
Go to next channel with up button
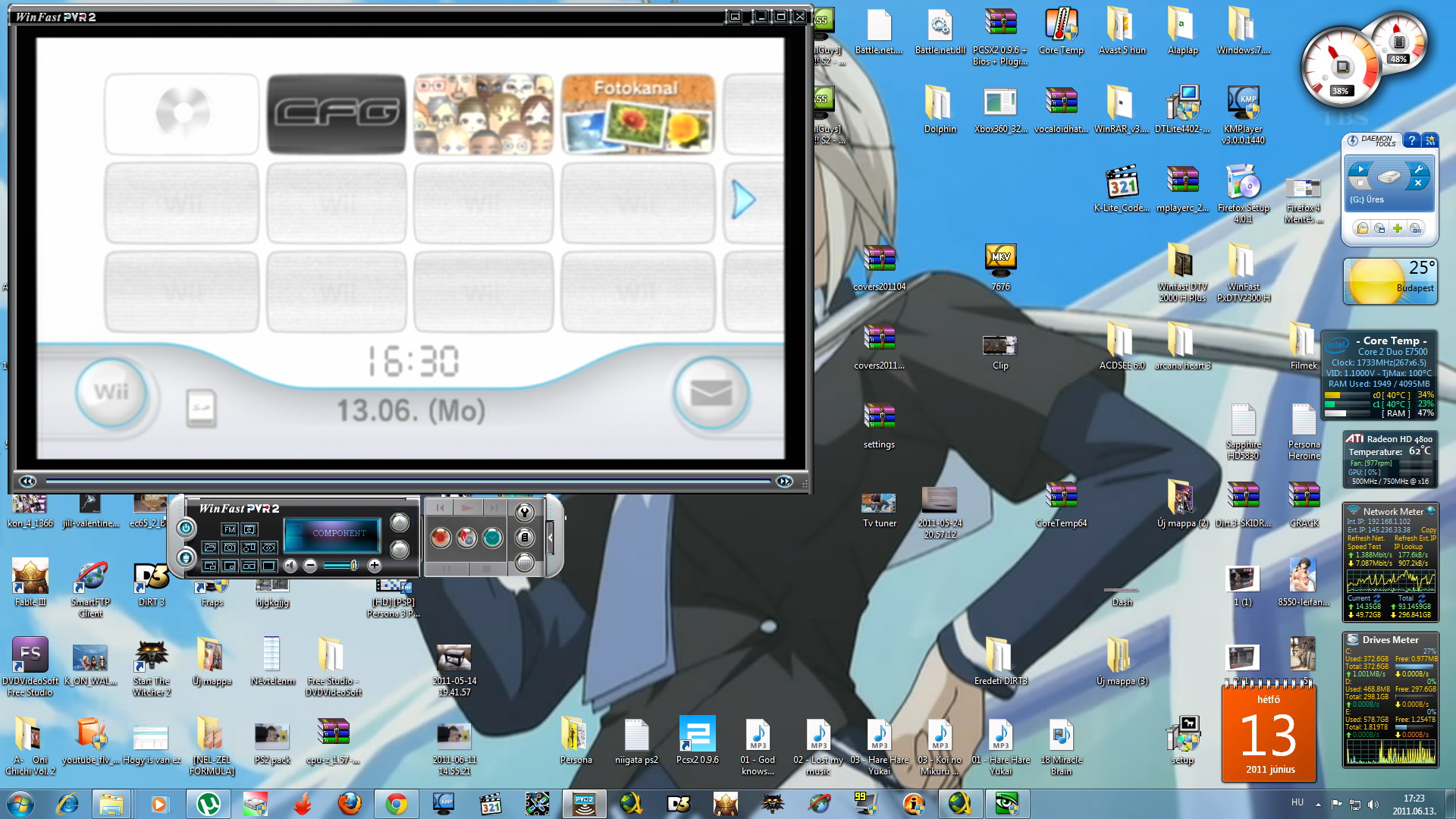pyautogui.click(x=400, y=522)
